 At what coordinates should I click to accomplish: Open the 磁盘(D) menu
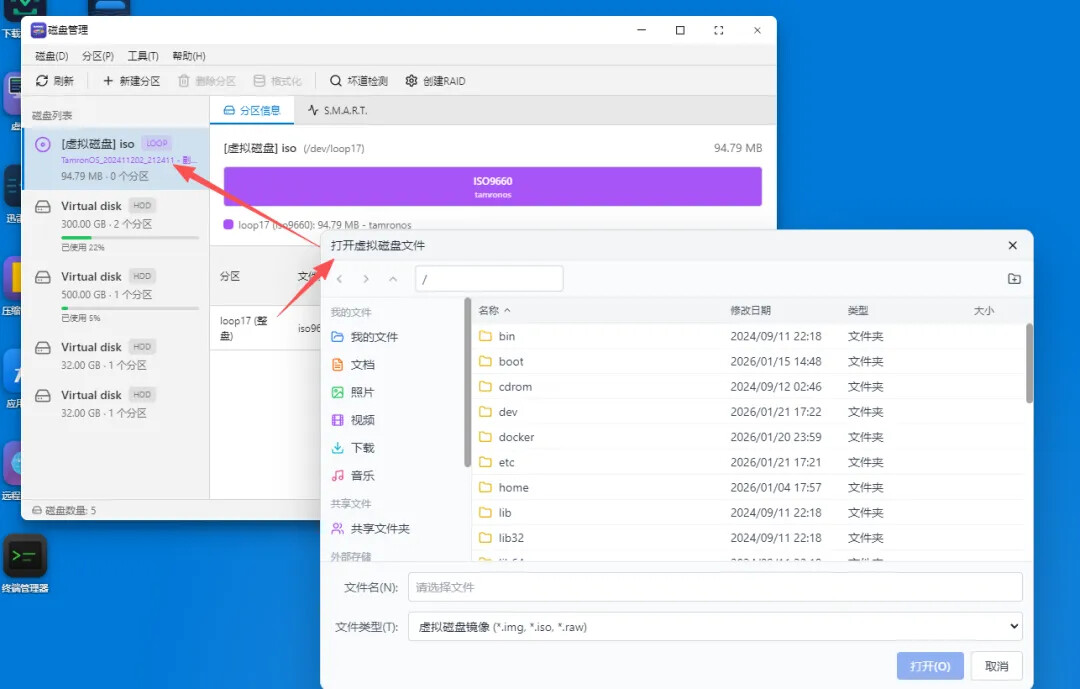click(52, 56)
